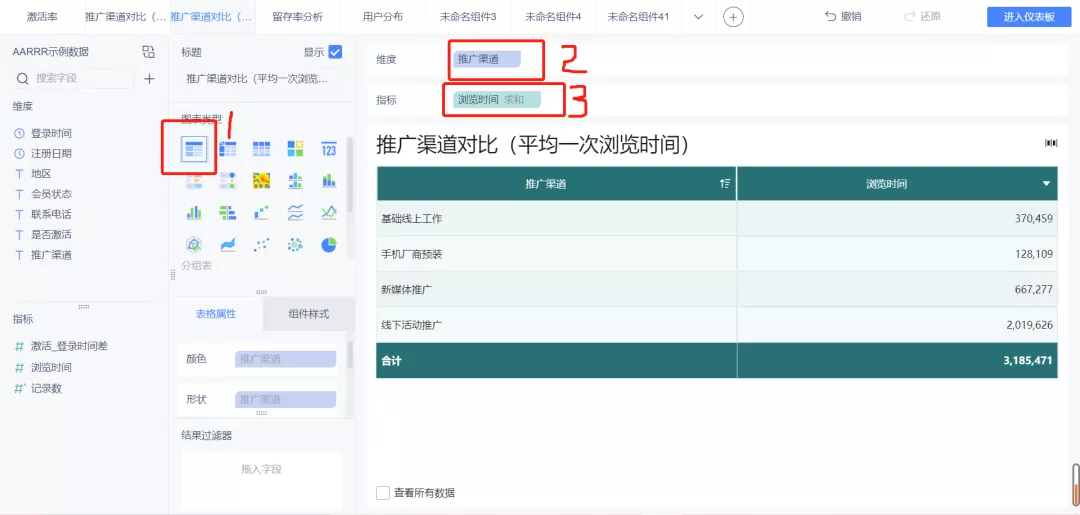Open the dropdown arrow on 浏览时间 column header
This screenshot has height=515, width=1080.
1047,184
